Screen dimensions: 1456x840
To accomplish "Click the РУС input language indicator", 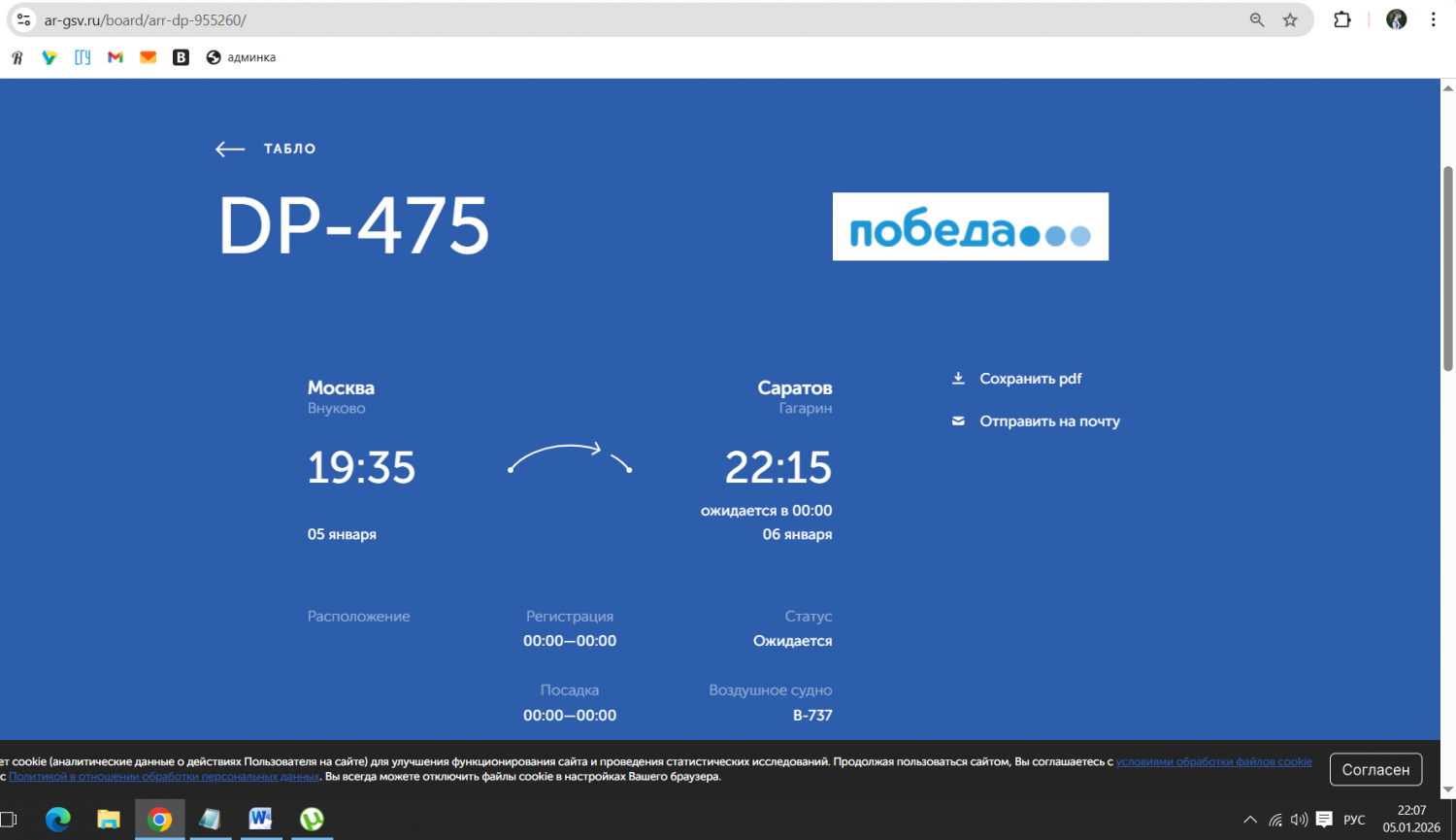I will (1354, 820).
